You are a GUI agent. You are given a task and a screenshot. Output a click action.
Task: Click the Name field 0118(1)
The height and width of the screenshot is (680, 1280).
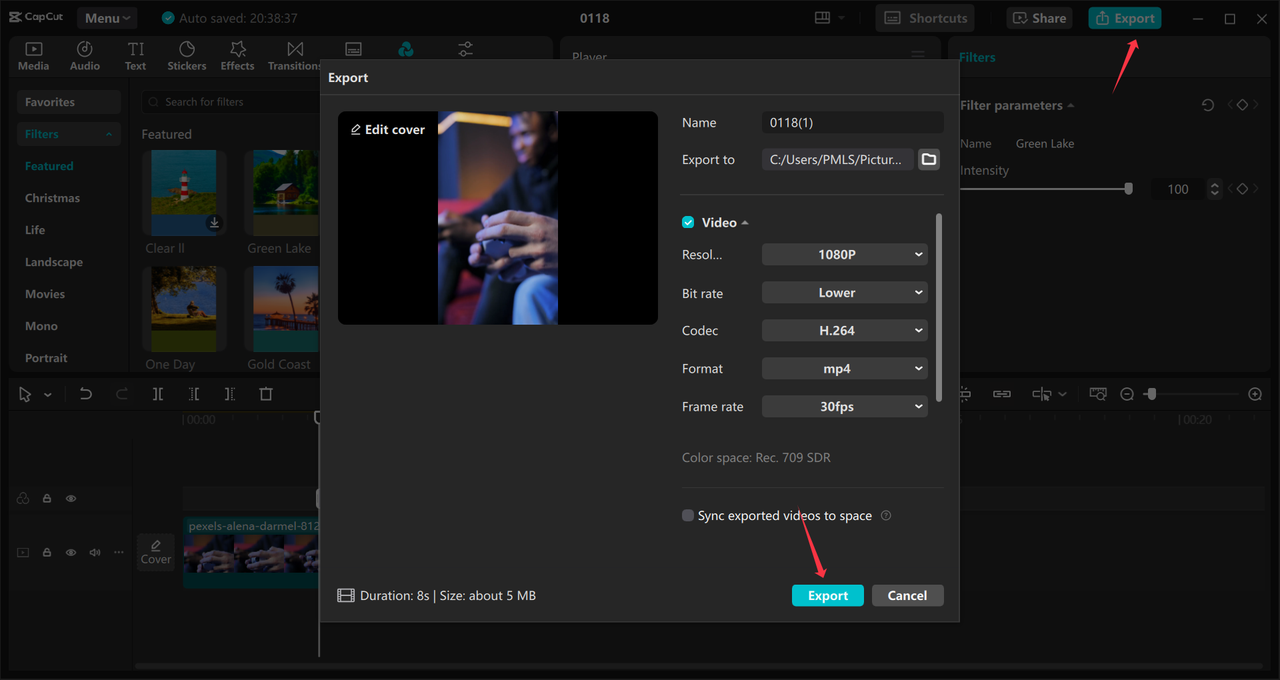click(x=852, y=122)
